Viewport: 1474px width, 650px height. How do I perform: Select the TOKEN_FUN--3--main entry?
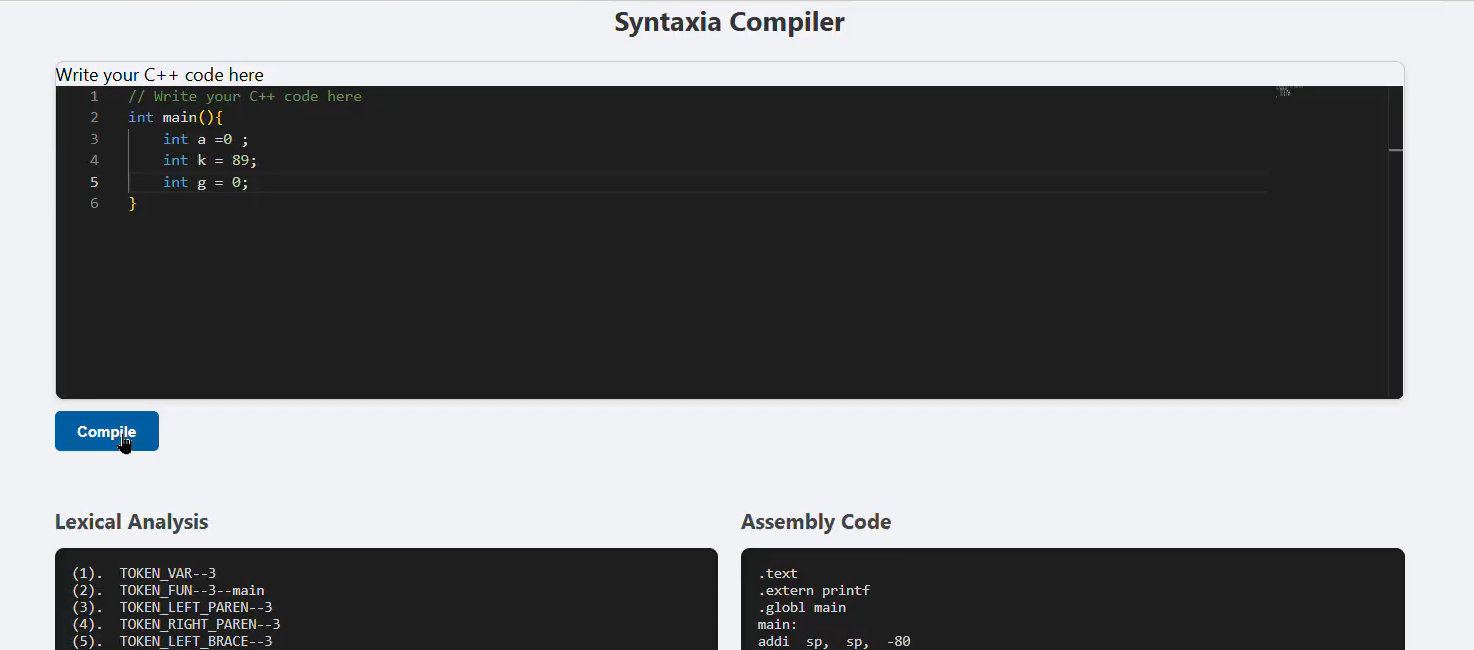[x=190, y=590]
